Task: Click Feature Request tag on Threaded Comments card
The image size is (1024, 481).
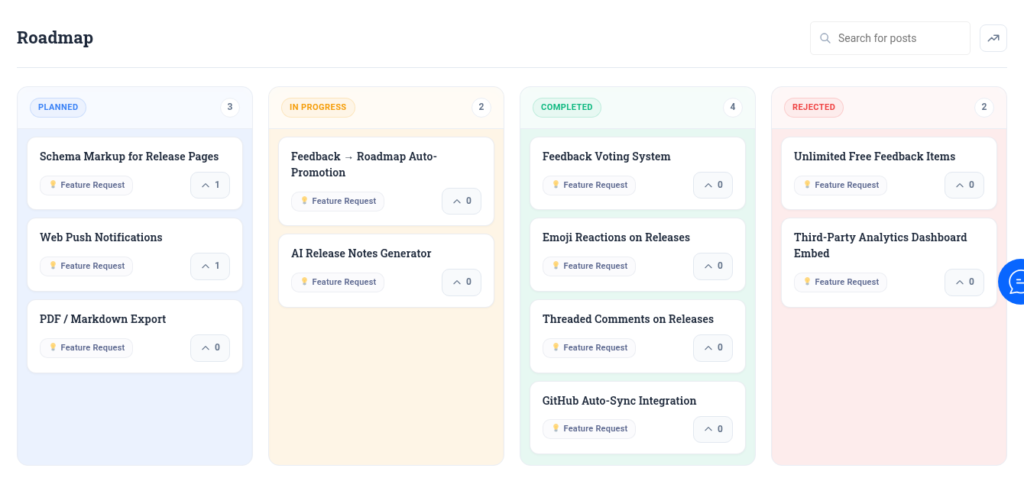Action: click(589, 348)
